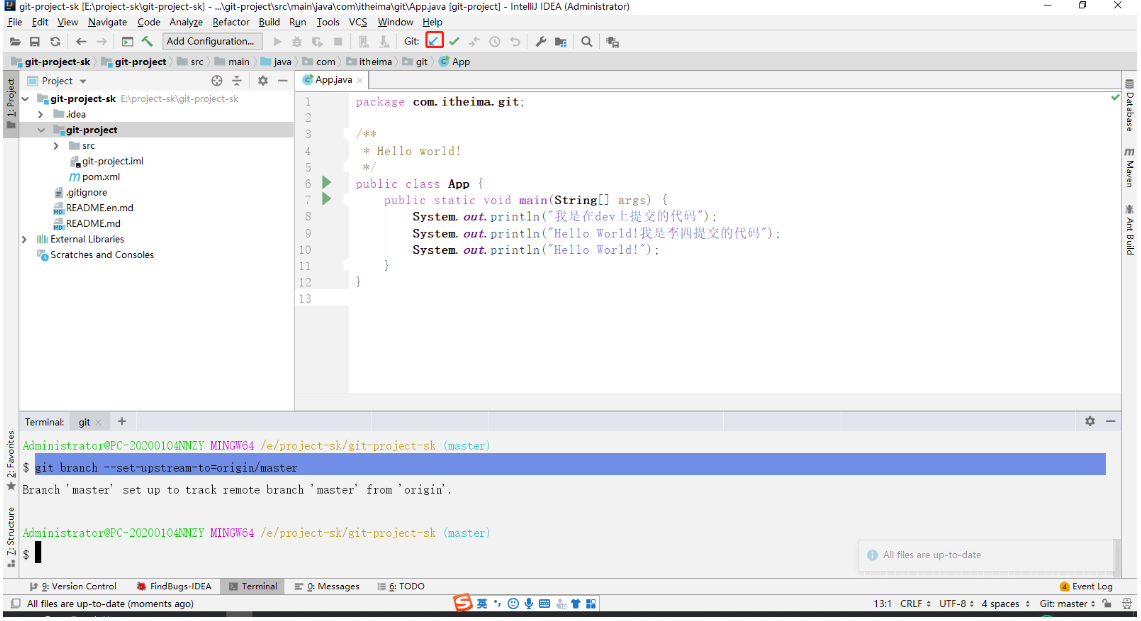Screen dimensions: 1141x621
Task: Click the Git Update Project arrow icon
Action: point(434,41)
